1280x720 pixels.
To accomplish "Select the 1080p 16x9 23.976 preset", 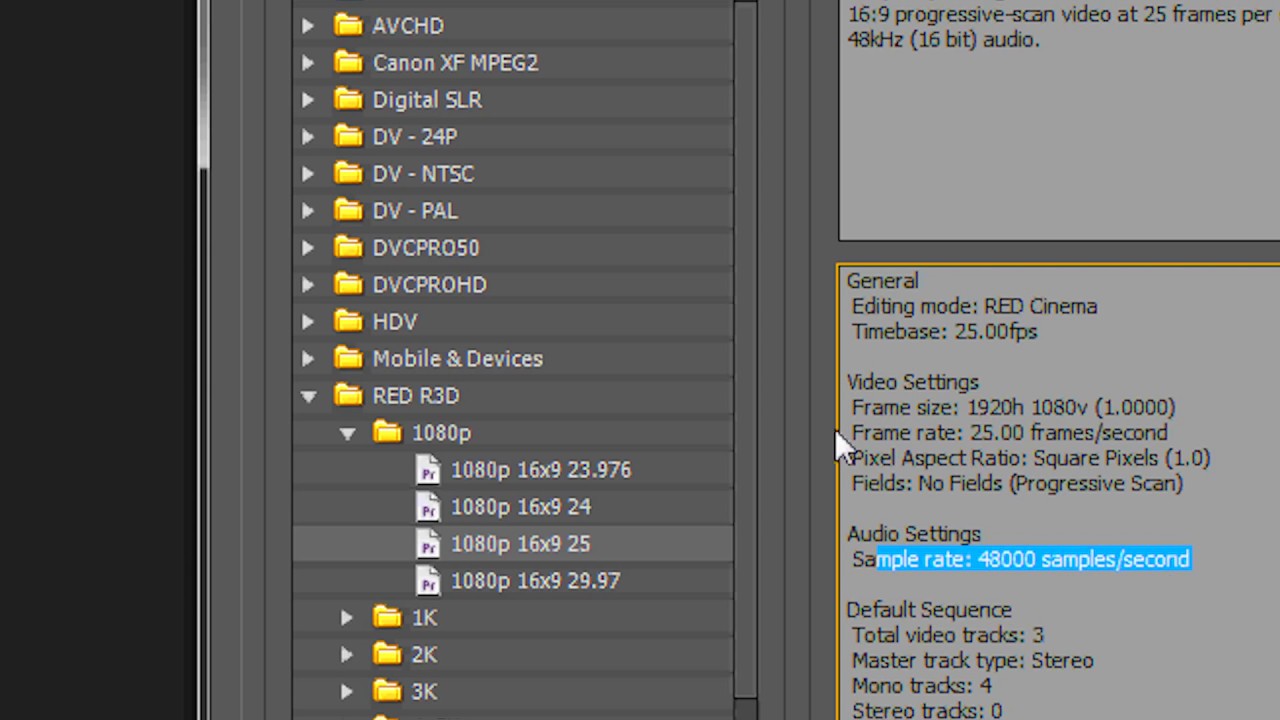I will (x=541, y=470).
